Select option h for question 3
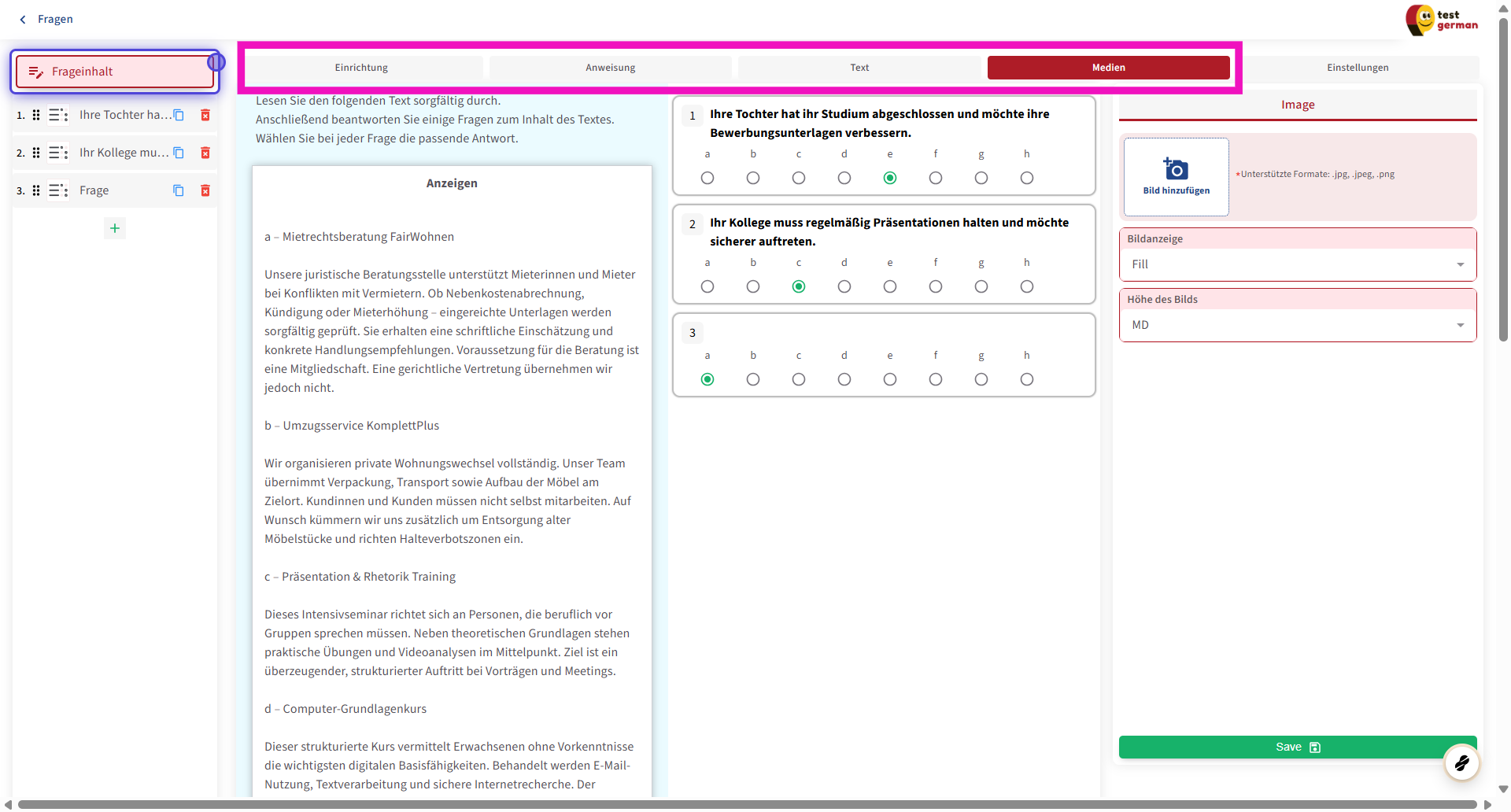 click(x=1027, y=379)
